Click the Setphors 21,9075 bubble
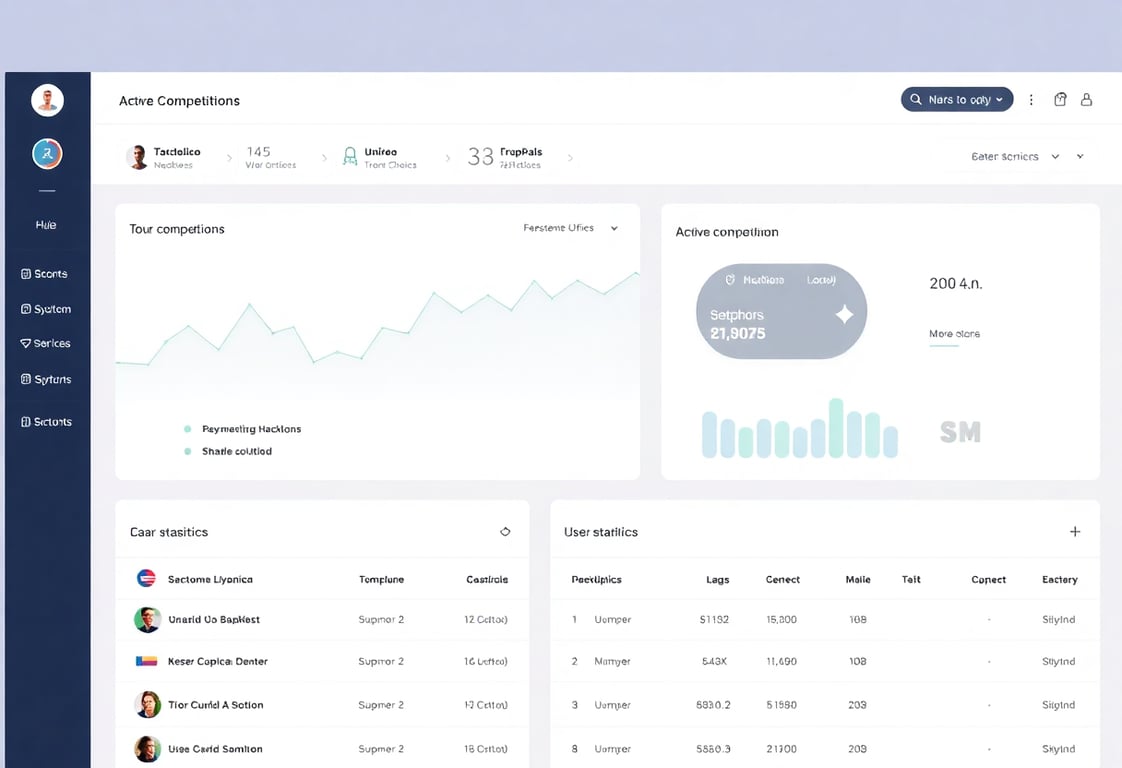 [781, 311]
